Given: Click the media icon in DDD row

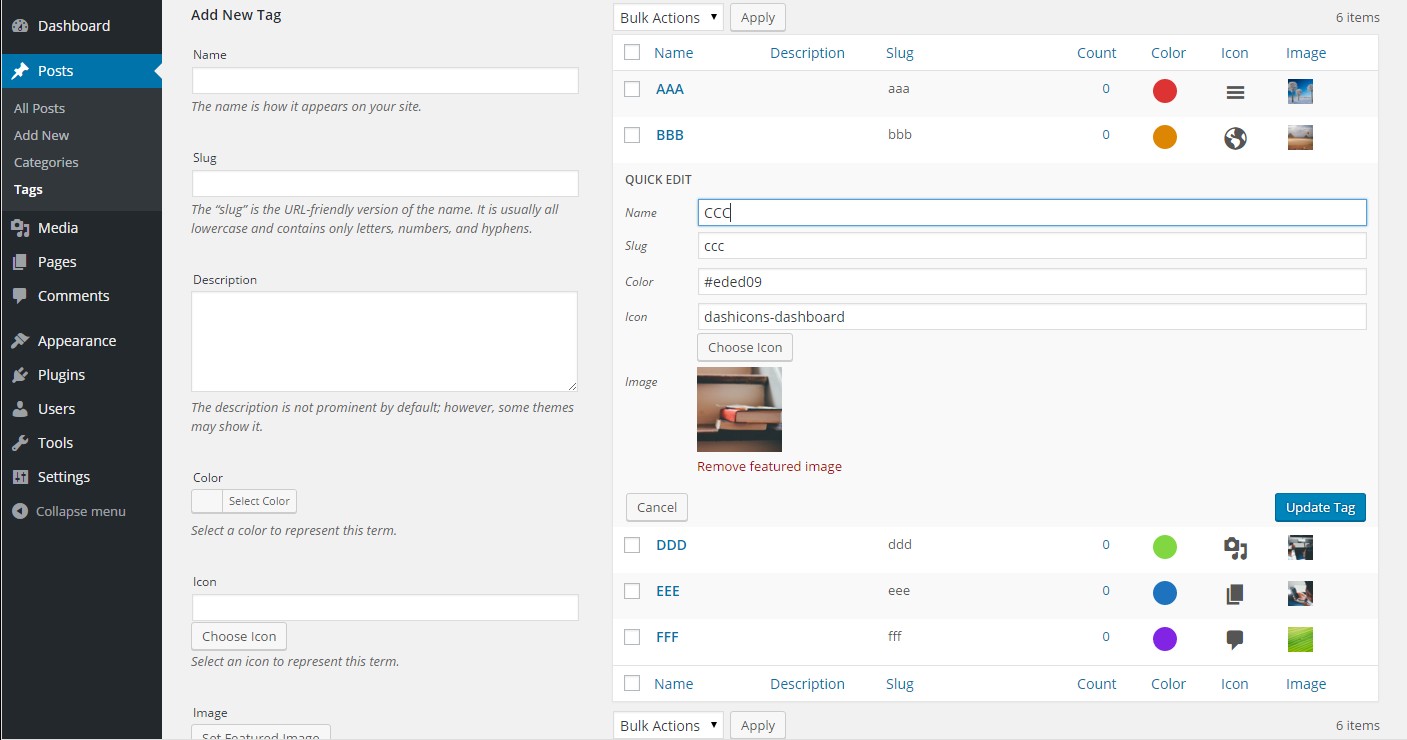Looking at the screenshot, I should click(x=1235, y=548).
